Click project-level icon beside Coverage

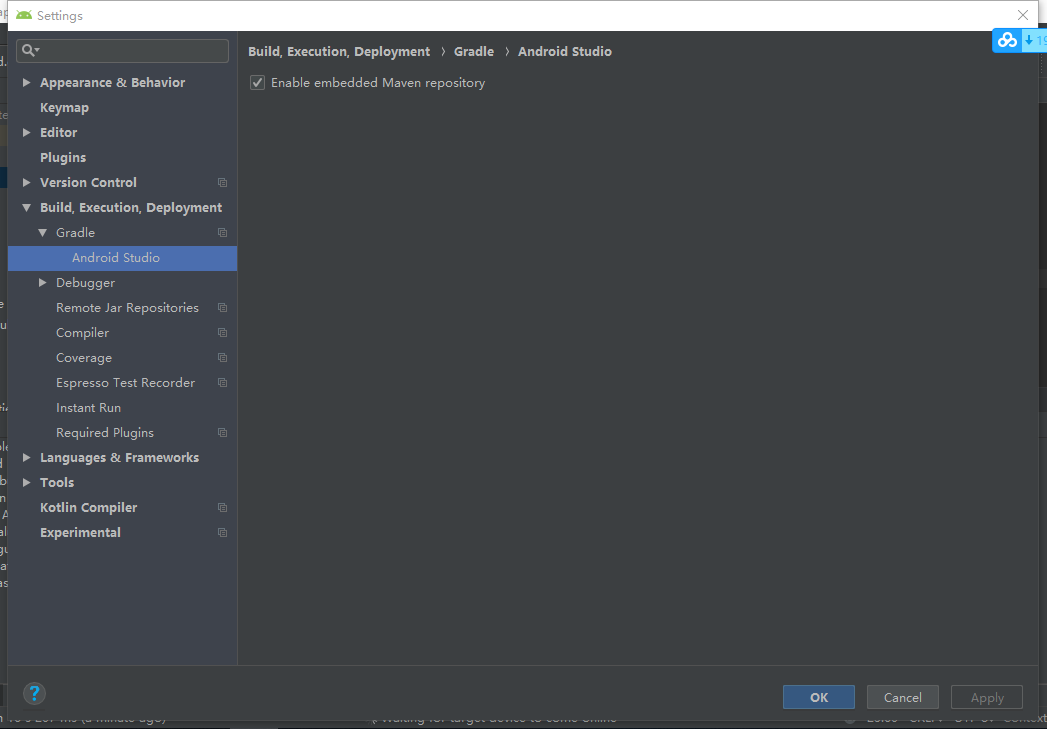[222, 358]
